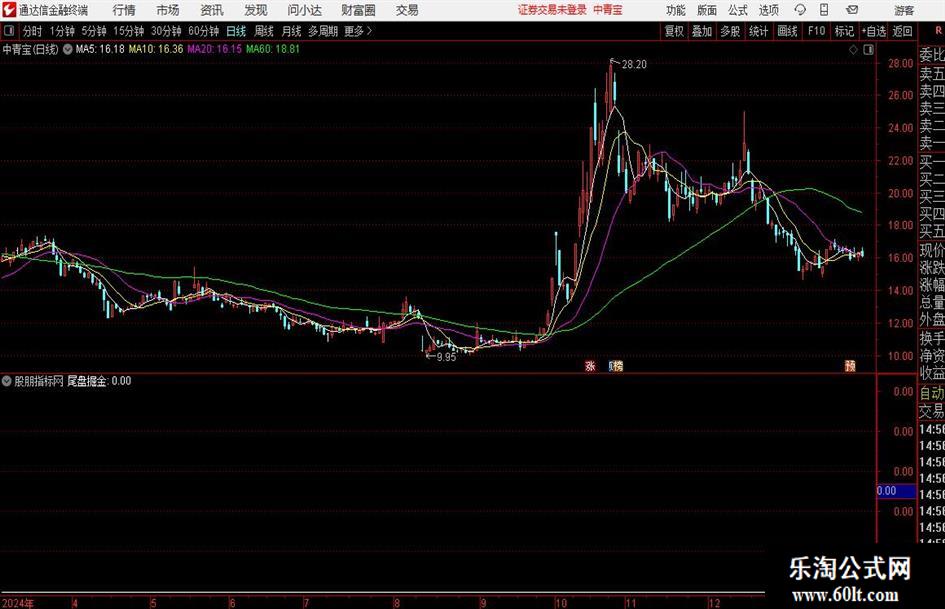
Task: Toggle the left panel icon beside 分时
Action: pyautogui.click(x=9, y=31)
